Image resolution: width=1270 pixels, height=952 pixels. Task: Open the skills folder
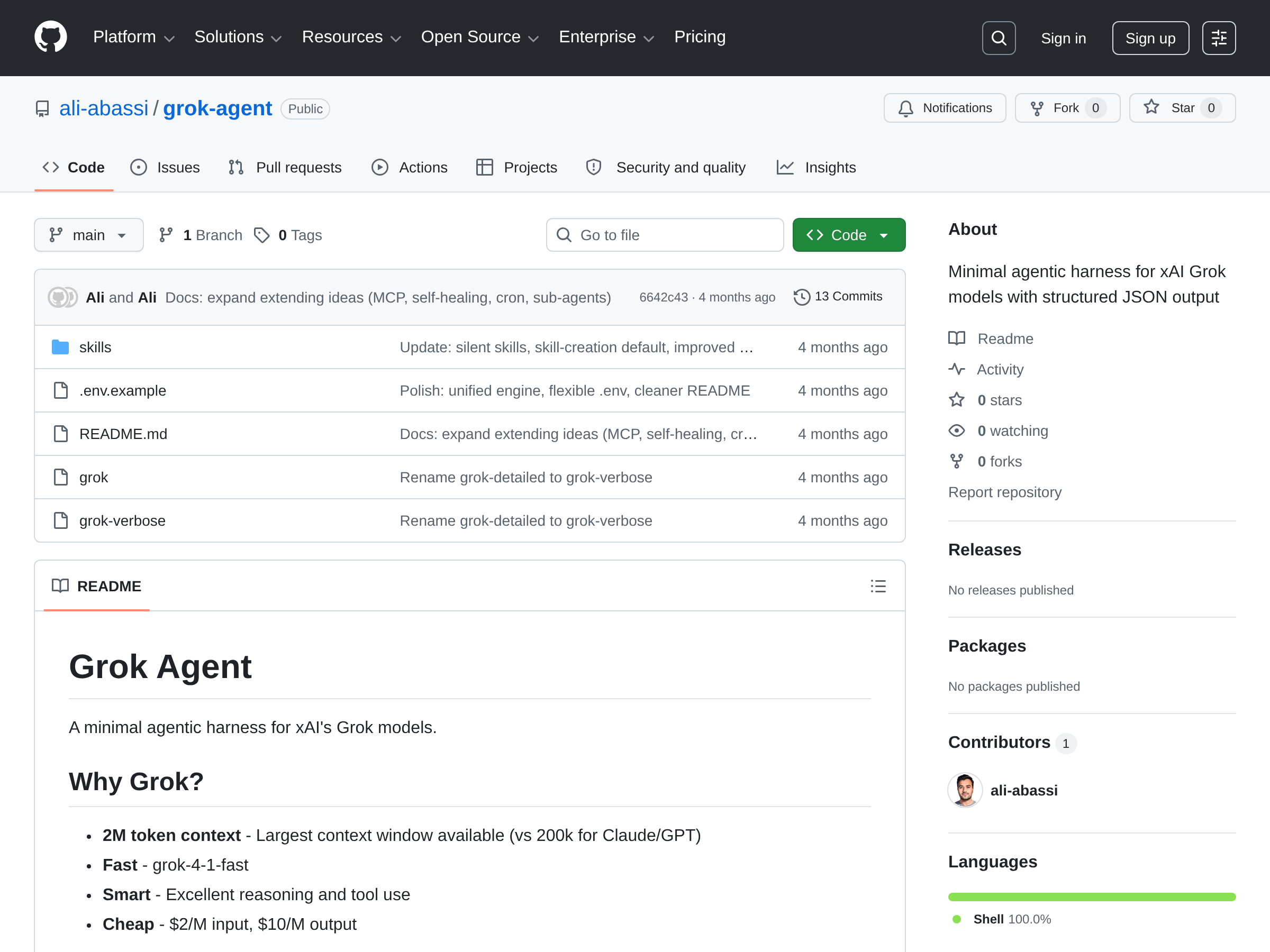pos(95,347)
